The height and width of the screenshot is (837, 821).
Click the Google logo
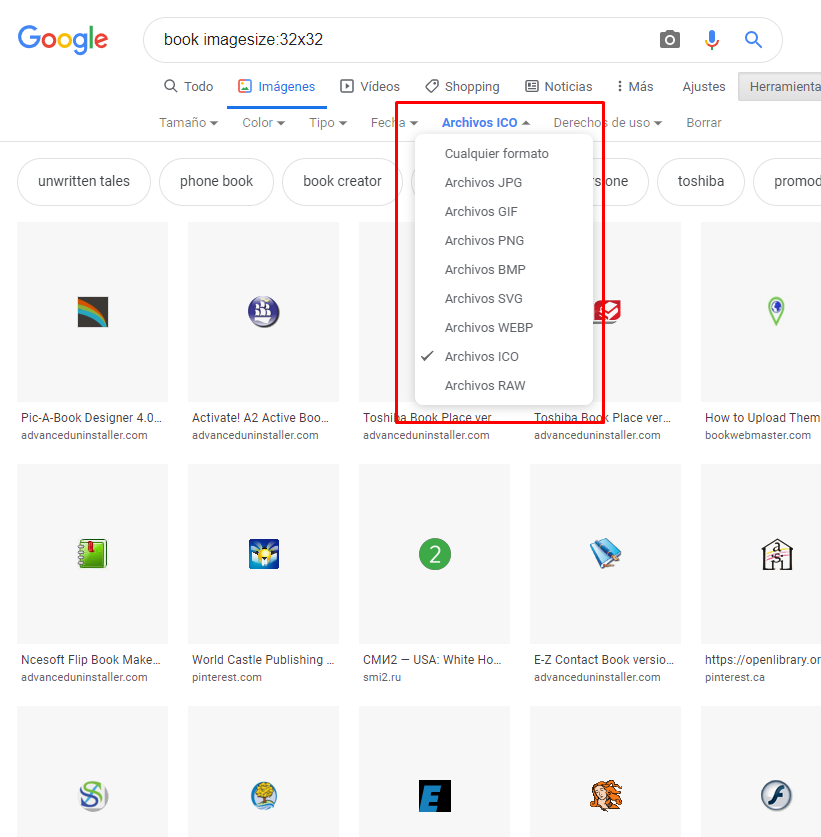point(63,40)
